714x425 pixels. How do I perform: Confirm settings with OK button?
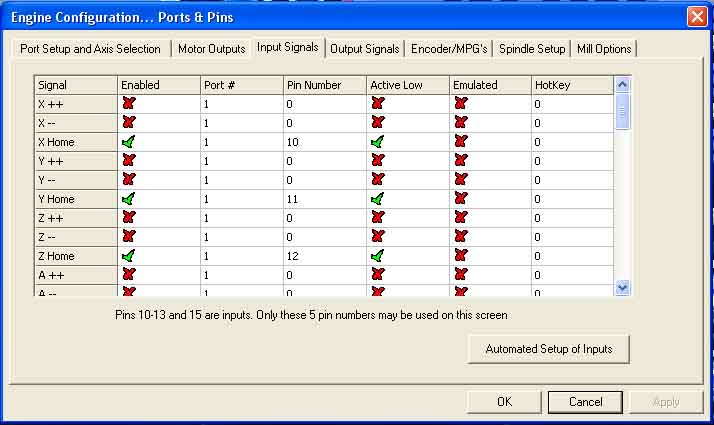pyautogui.click(x=504, y=402)
